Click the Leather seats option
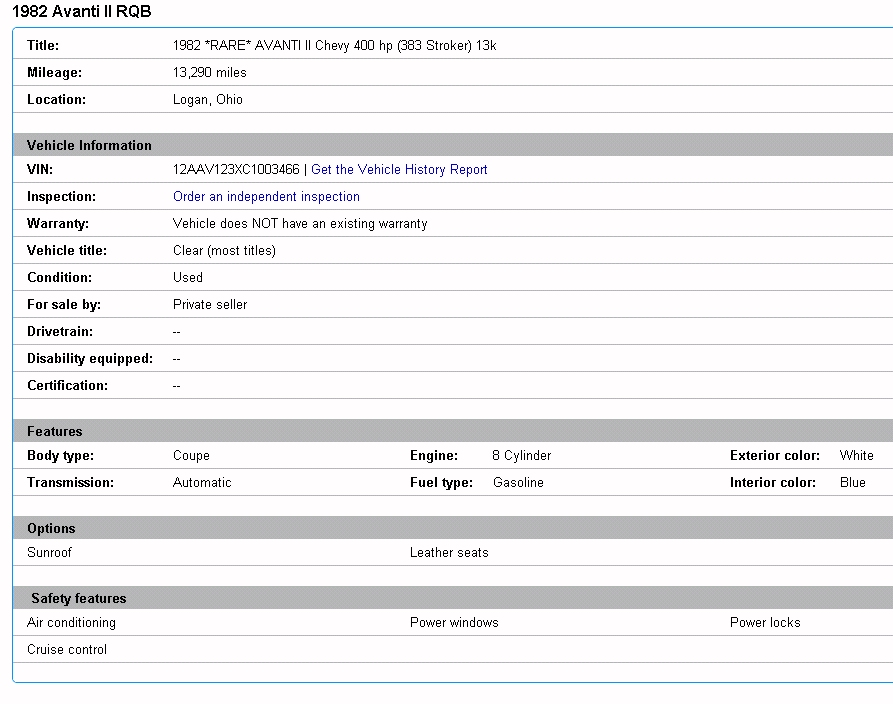 pyautogui.click(x=449, y=553)
